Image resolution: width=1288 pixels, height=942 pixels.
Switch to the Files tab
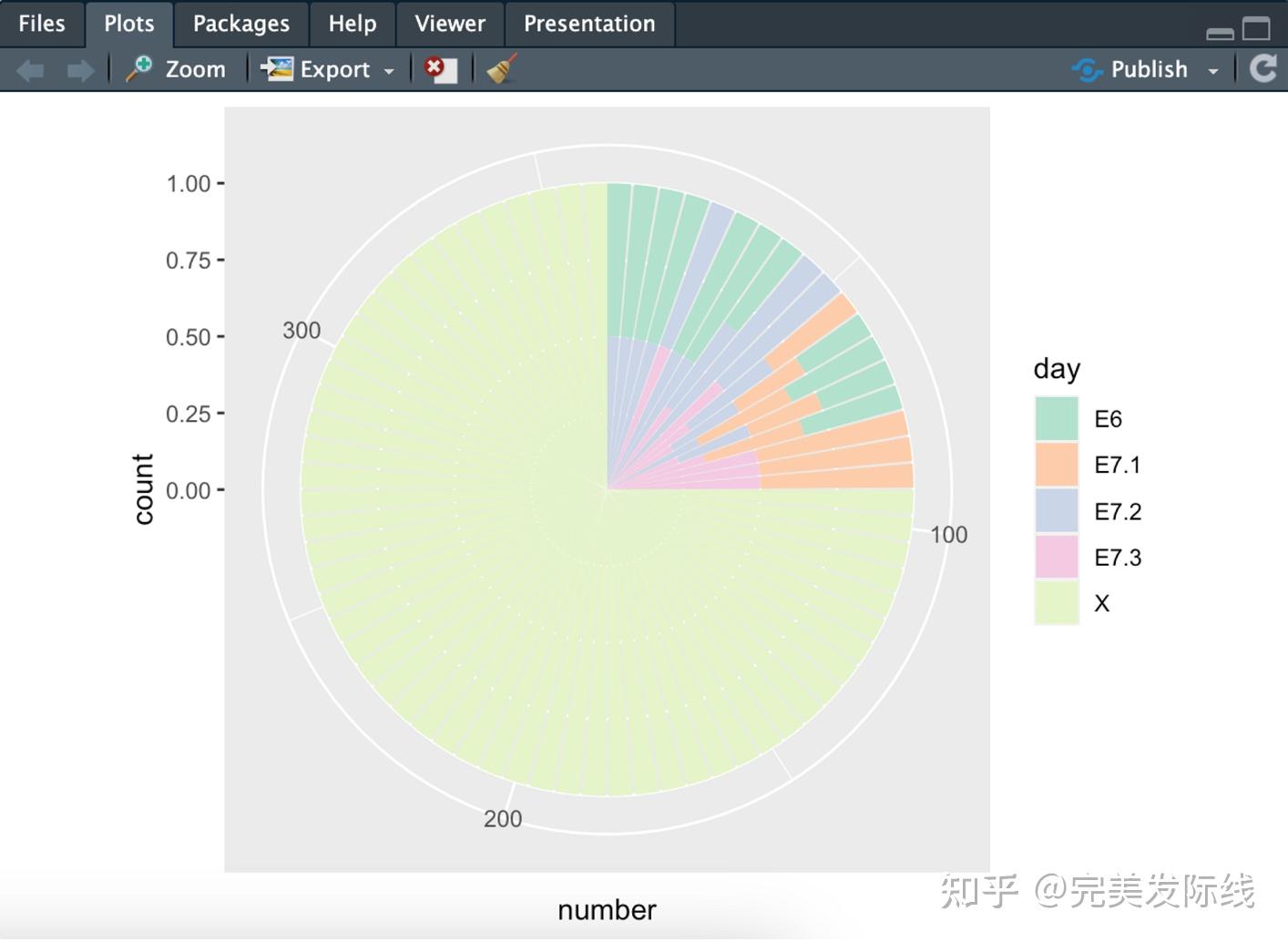pyautogui.click(x=42, y=24)
